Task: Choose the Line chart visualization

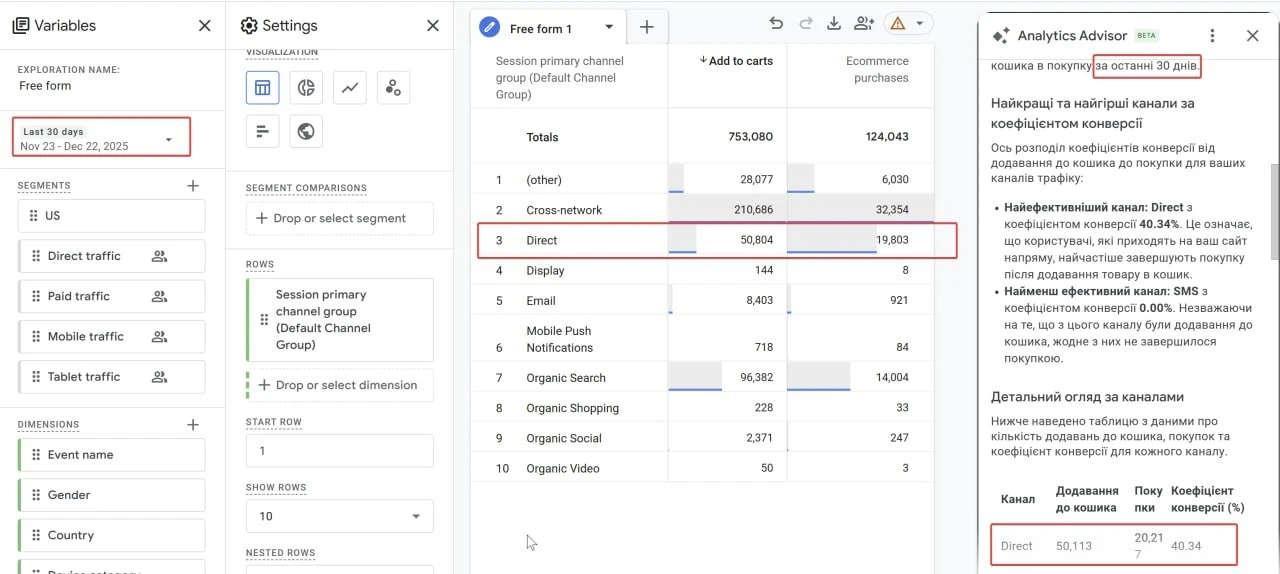Action: tap(350, 88)
